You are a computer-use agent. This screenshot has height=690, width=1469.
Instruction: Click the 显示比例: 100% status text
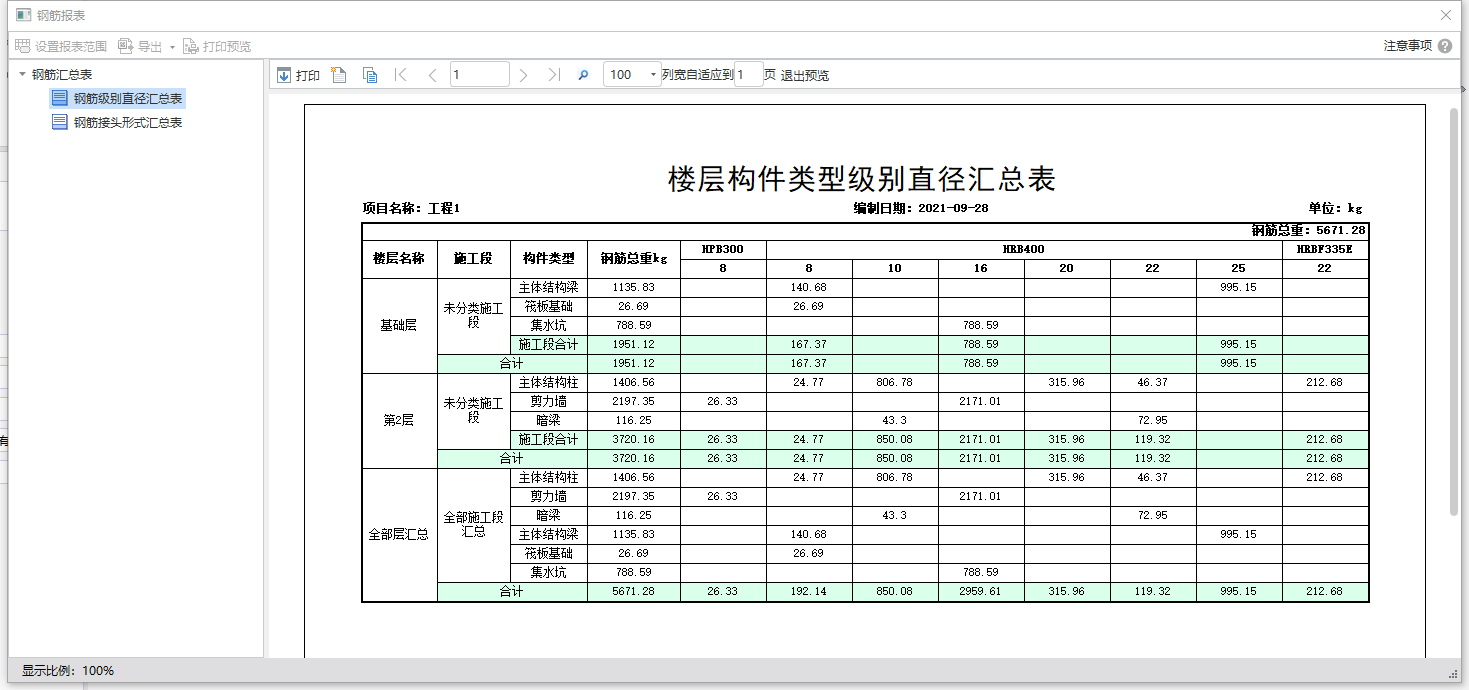pos(68,670)
